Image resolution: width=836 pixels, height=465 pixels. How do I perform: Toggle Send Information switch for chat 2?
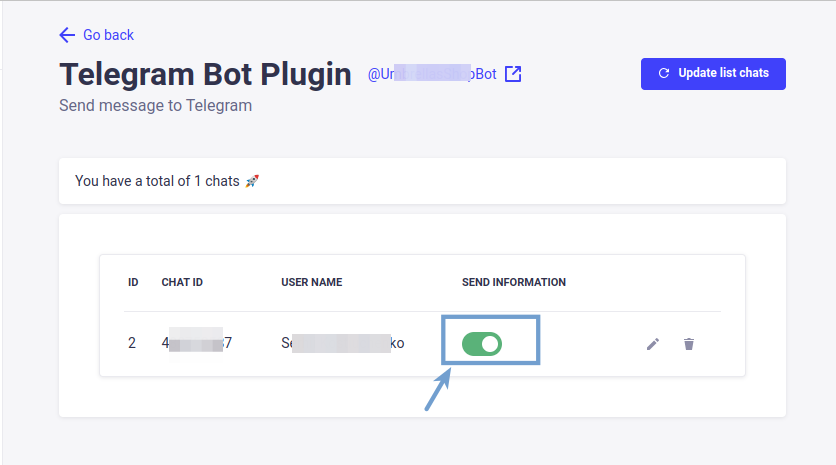(482, 344)
